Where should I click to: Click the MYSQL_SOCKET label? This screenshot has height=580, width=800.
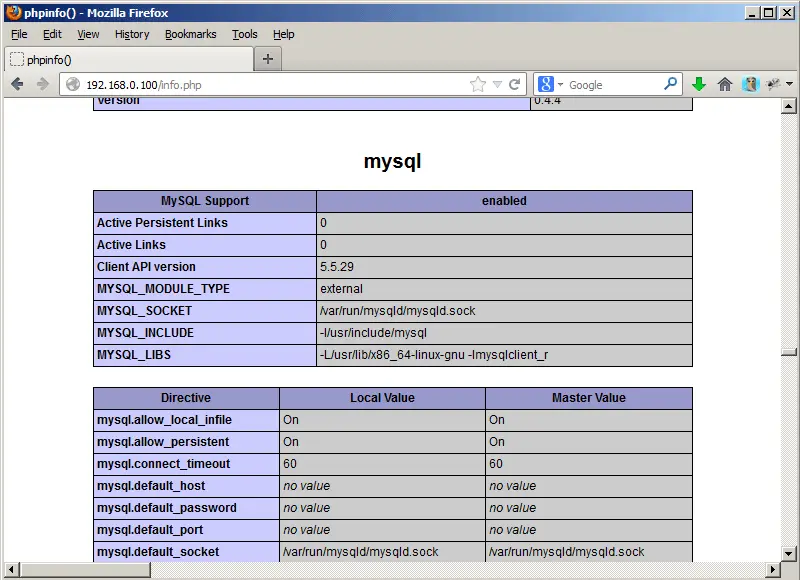144,311
